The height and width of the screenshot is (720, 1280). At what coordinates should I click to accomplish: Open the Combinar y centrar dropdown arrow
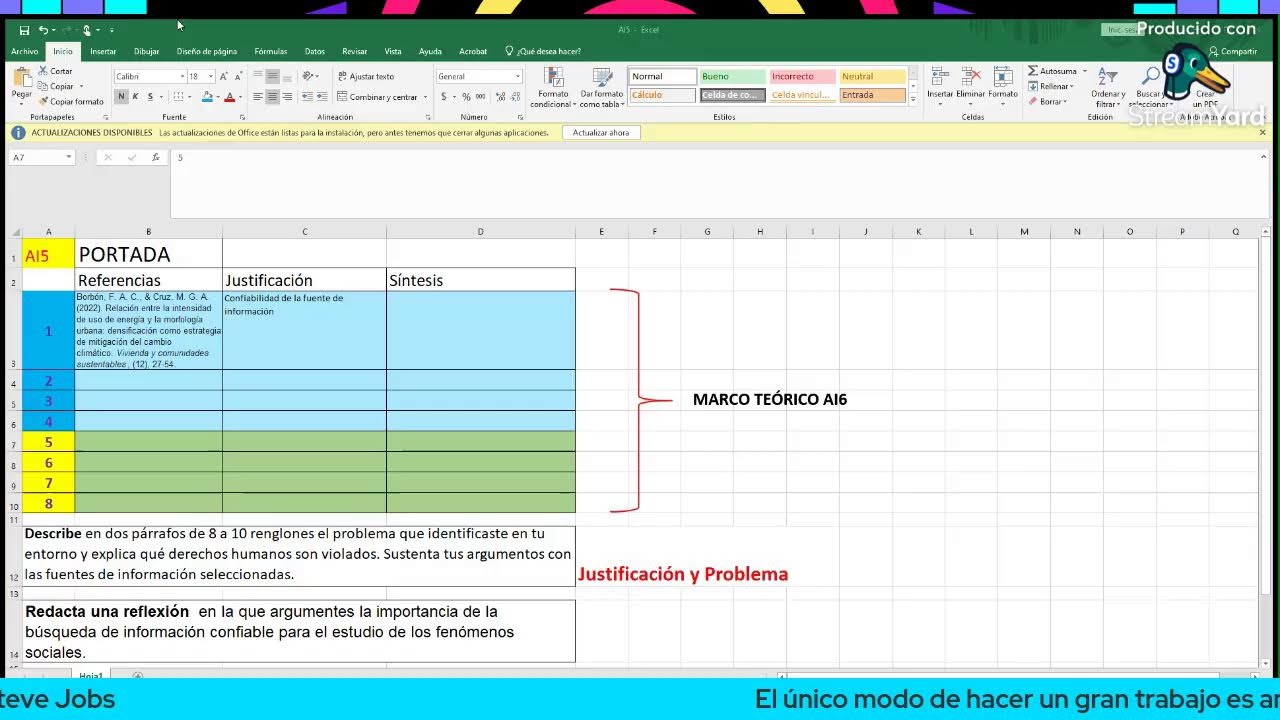(425, 97)
